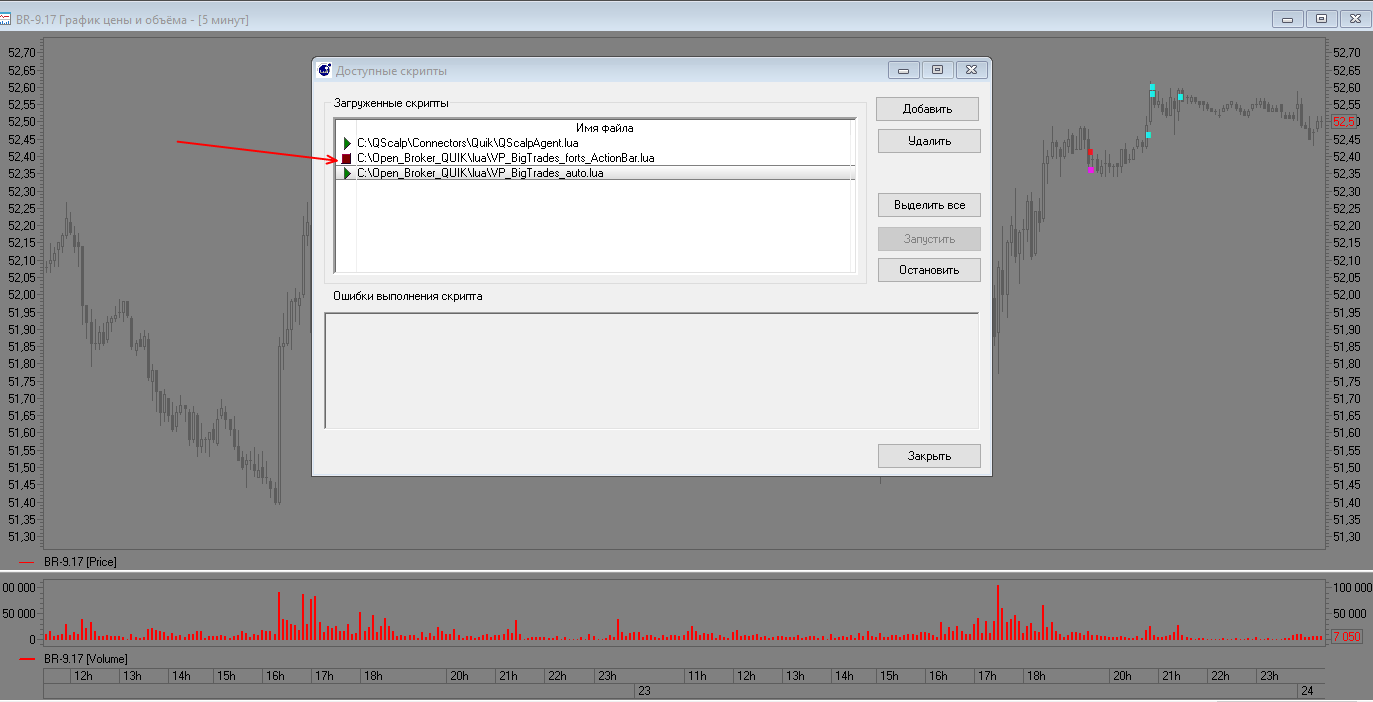The image size is (1373, 702).
Task: Click the QUIK icon in the Доступные скрипты title bar
Action: click(x=324, y=71)
